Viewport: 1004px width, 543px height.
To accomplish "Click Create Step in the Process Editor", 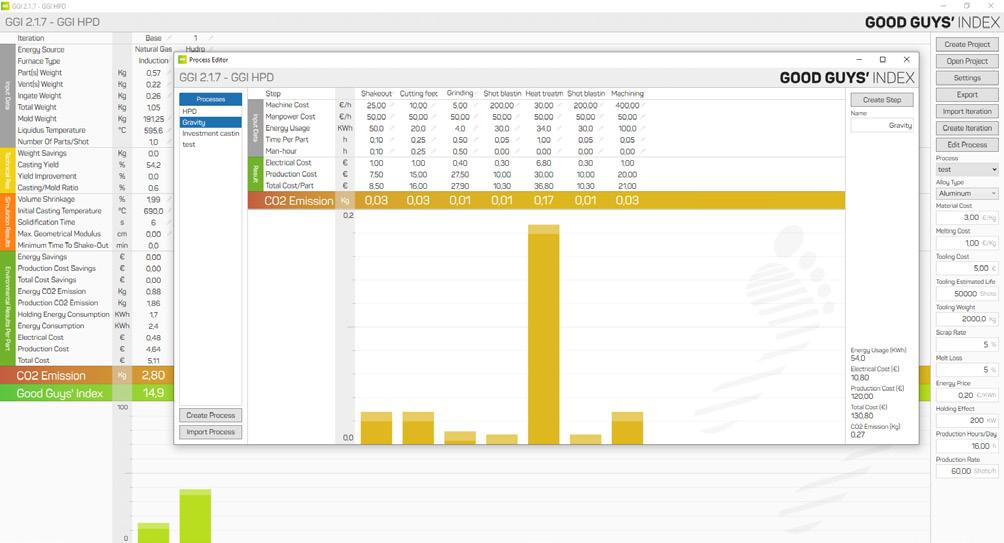I will 882,100.
